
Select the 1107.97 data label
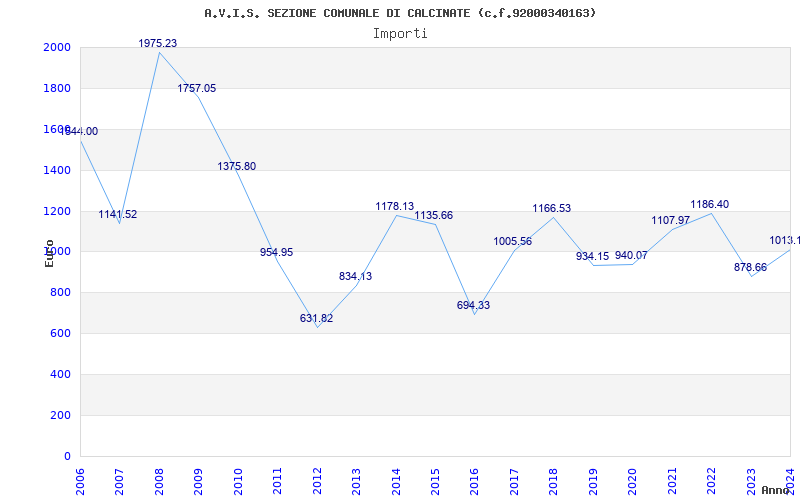670,220
